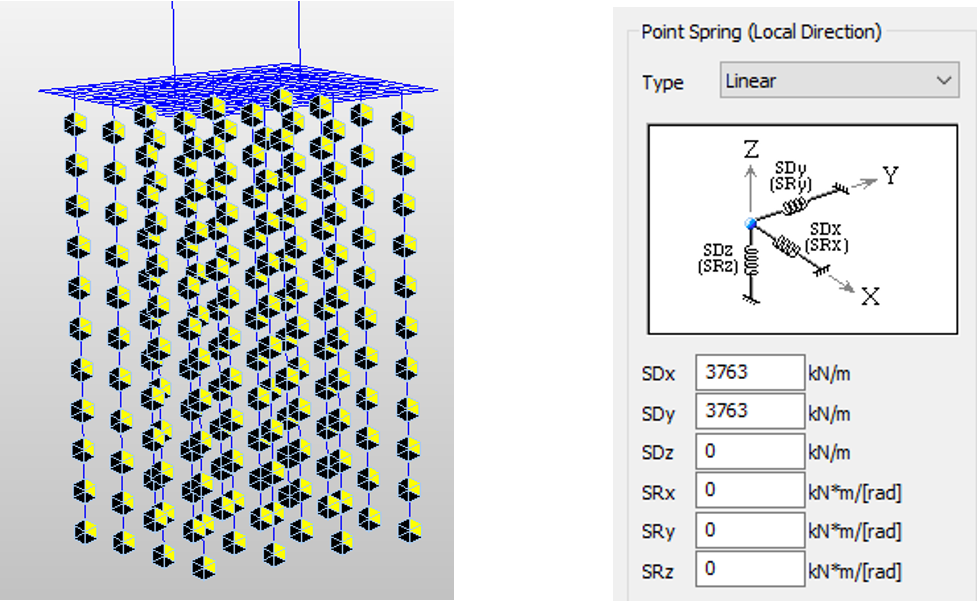Click the 'Type' label
The width and height of the screenshot is (977, 601).
click(662, 82)
